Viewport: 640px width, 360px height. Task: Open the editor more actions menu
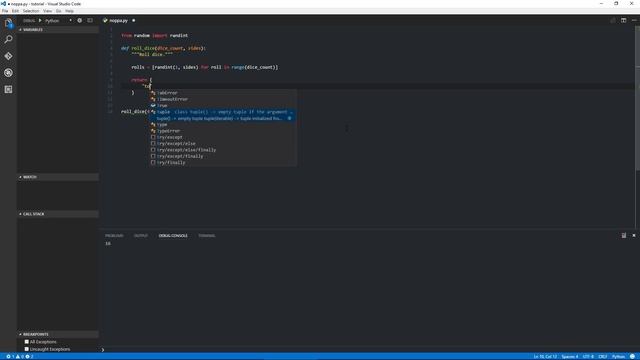tap(634, 20)
